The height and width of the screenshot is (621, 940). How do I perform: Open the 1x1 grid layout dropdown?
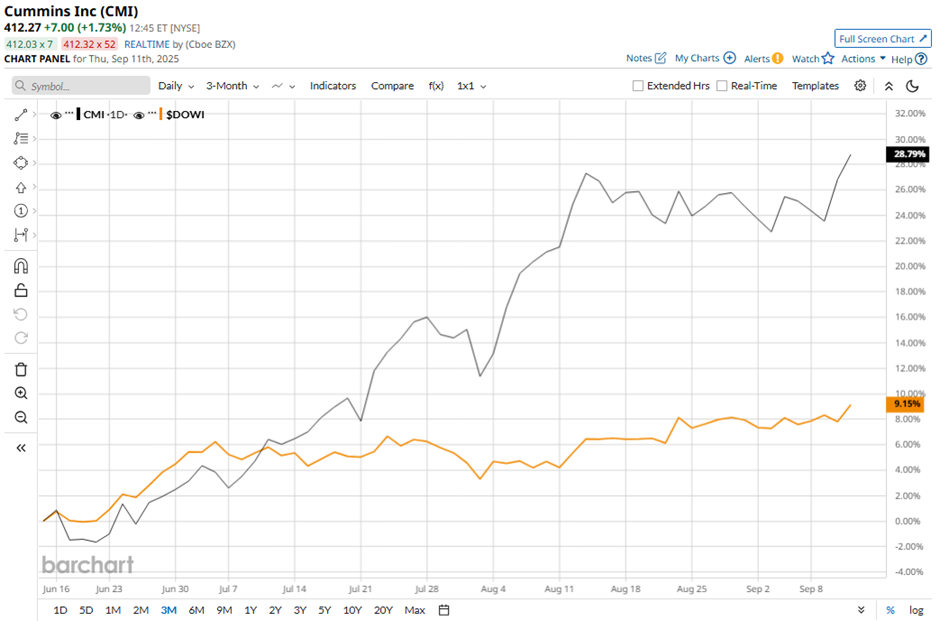[471, 86]
